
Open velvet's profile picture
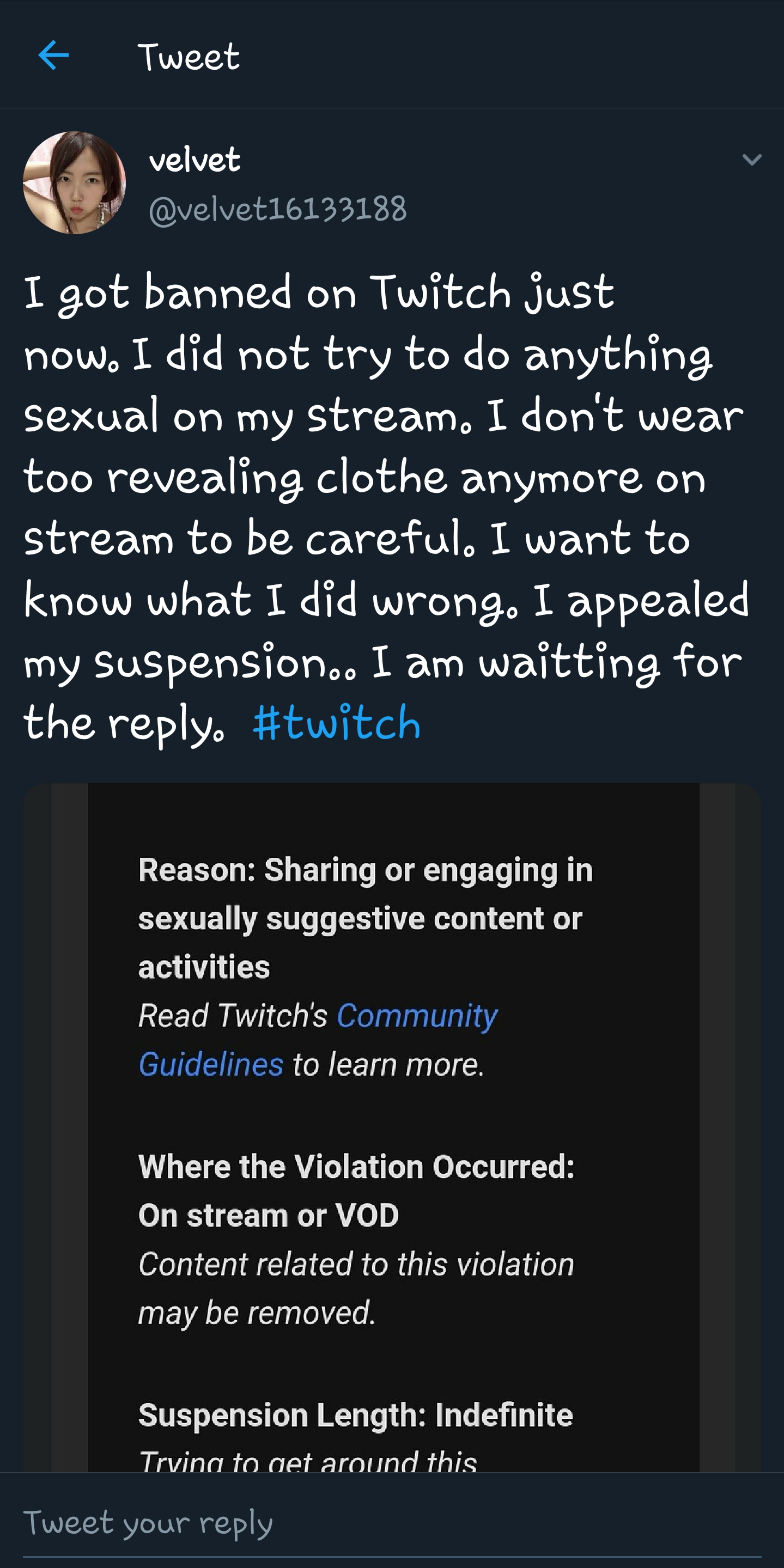point(74,182)
